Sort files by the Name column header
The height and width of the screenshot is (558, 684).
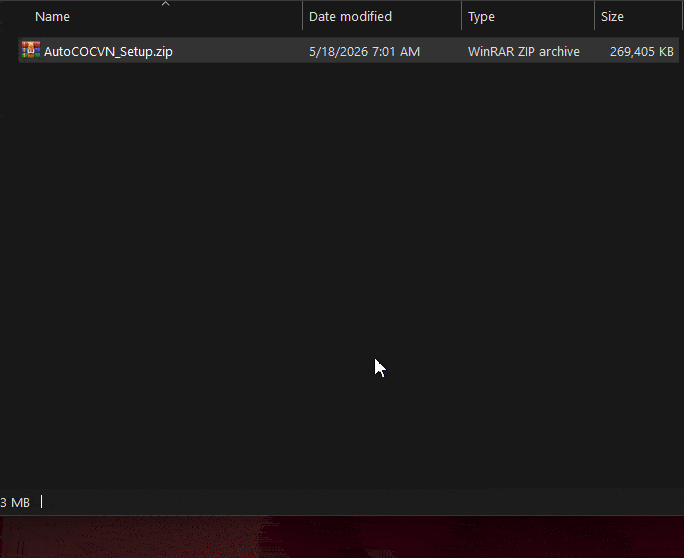click(x=52, y=17)
